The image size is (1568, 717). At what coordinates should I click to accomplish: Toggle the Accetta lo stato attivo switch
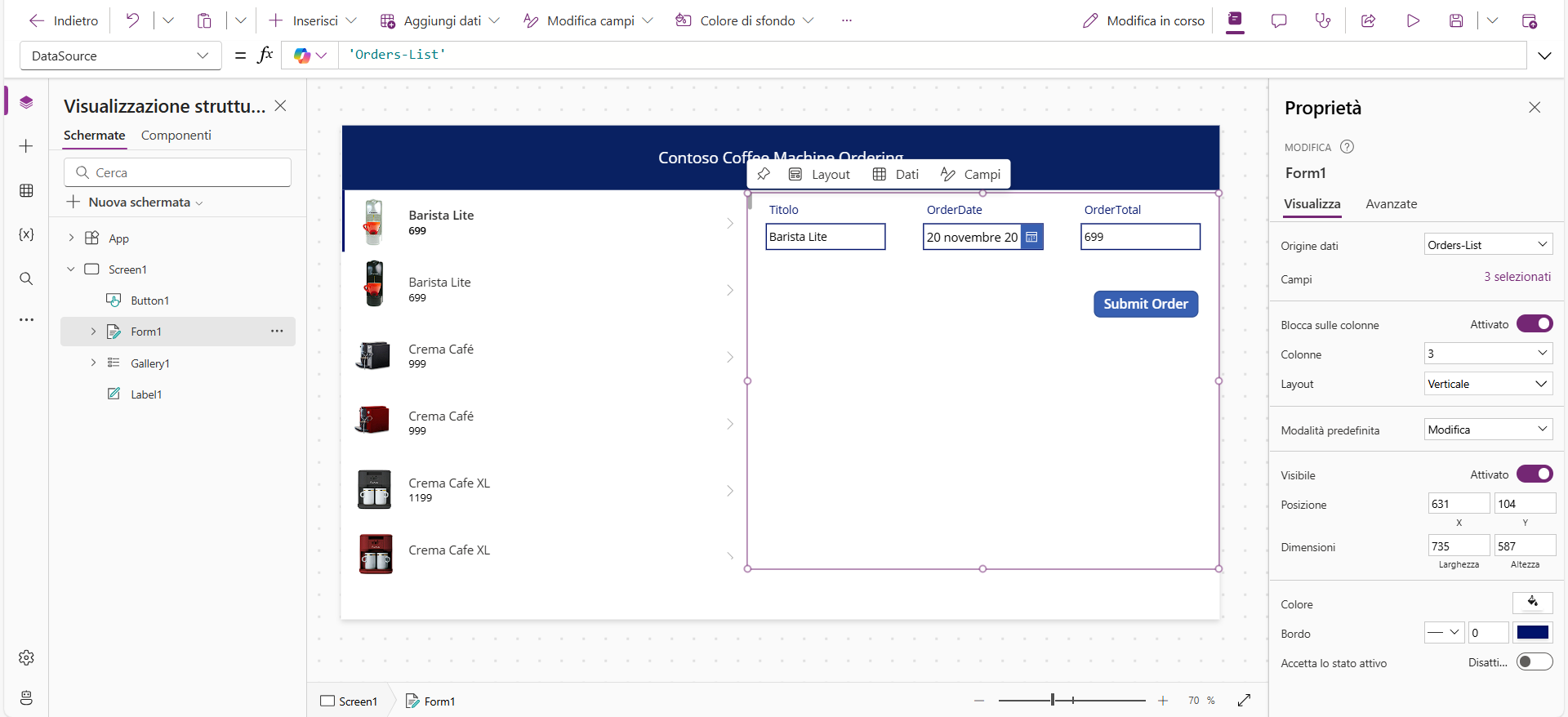1535,661
